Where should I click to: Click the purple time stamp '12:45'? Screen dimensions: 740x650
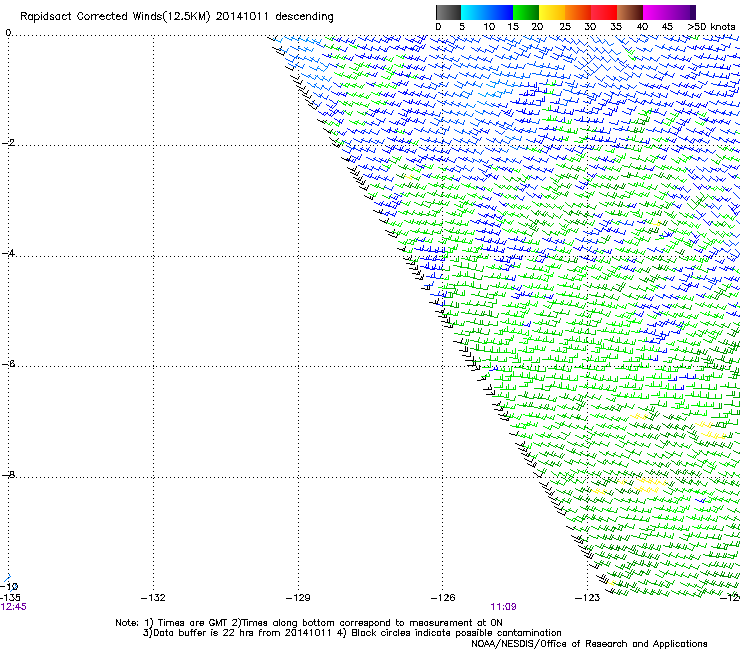tap(14, 607)
